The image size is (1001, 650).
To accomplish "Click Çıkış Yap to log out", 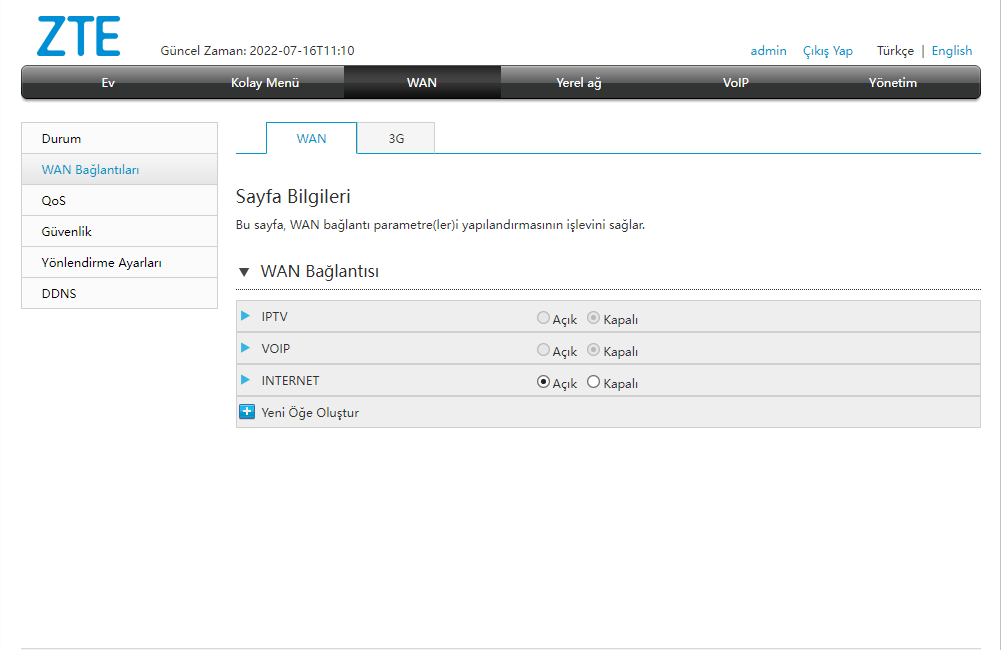I will [x=828, y=51].
